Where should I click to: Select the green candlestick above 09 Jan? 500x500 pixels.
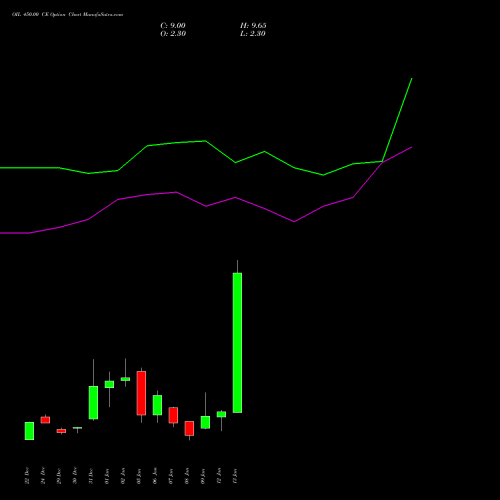coord(205,422)
